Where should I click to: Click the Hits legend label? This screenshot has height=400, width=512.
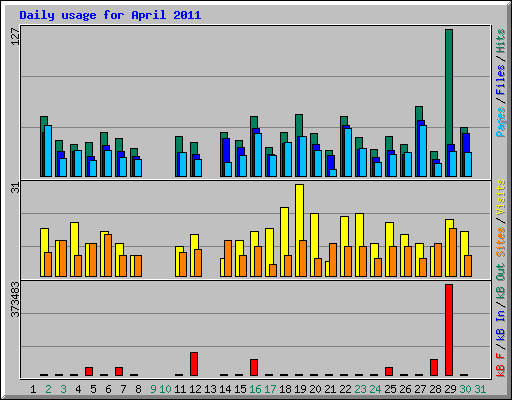pyautogui.click(x=500, y=41)
